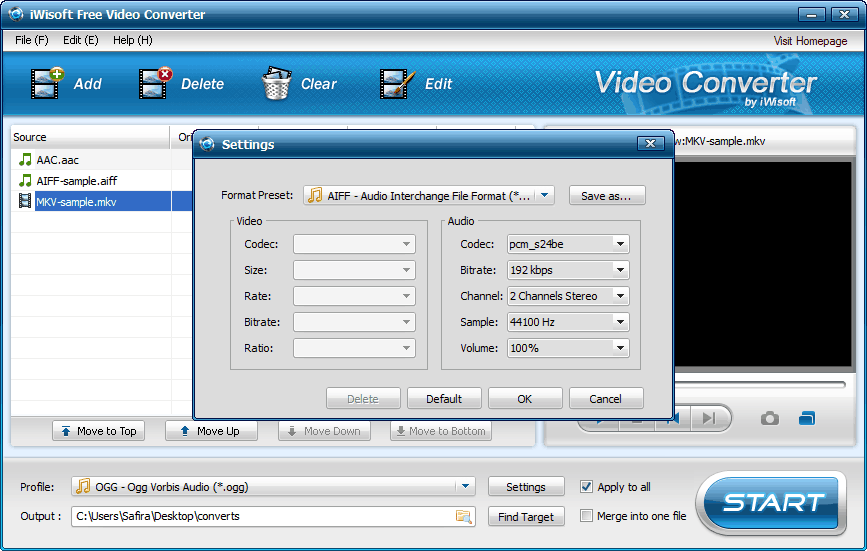
Task: Click the Find Target button
Action: [x=526, y=516]
